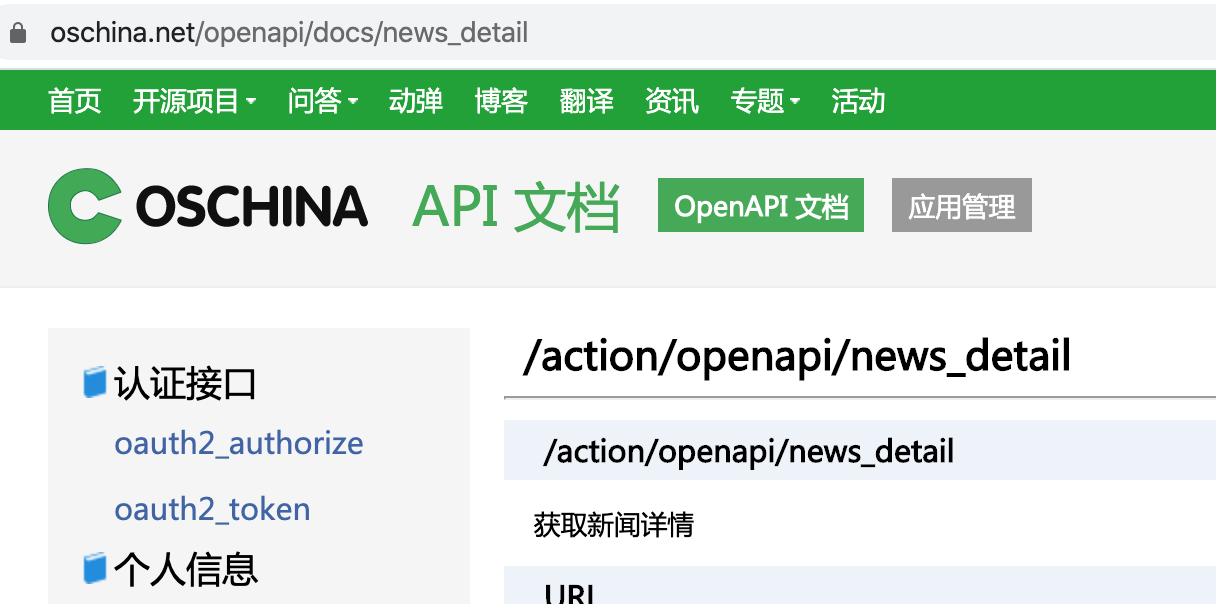1216x604 pixels.
Task: Open the oauth2_authorize link
Action: (239, 443)
